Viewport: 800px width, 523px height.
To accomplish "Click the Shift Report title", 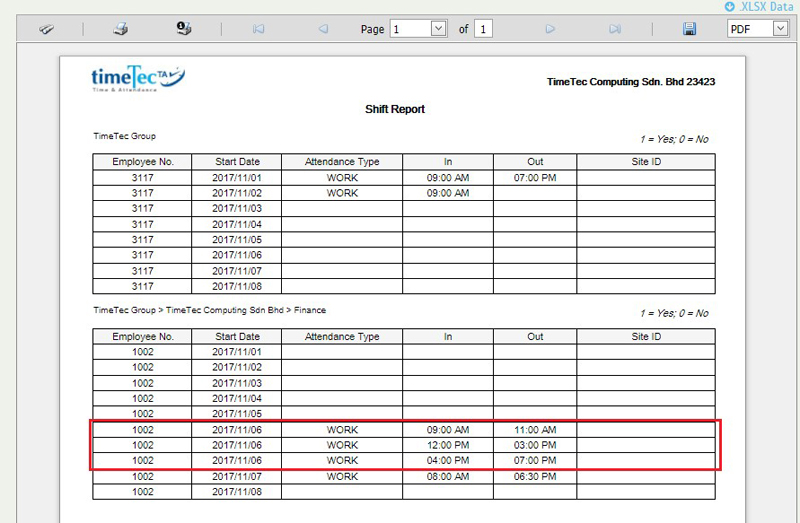I will (395, 109).
